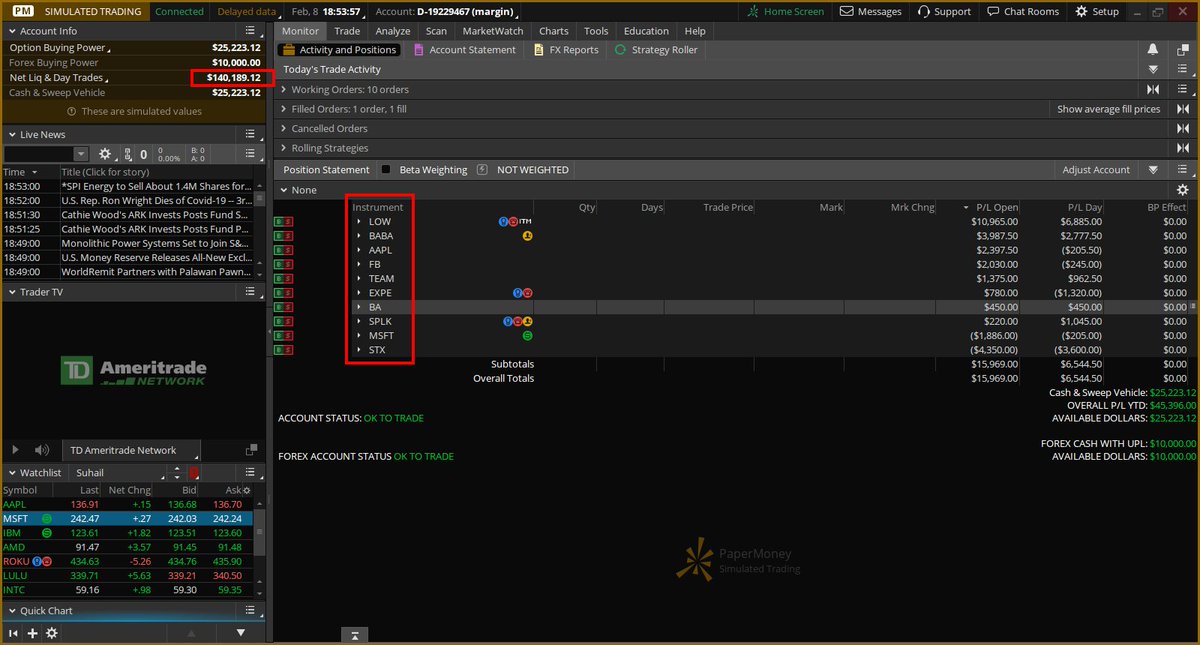The image size is (1200, 645).
Task: Expand Rolling Strategies section
Action: point(284,149)
